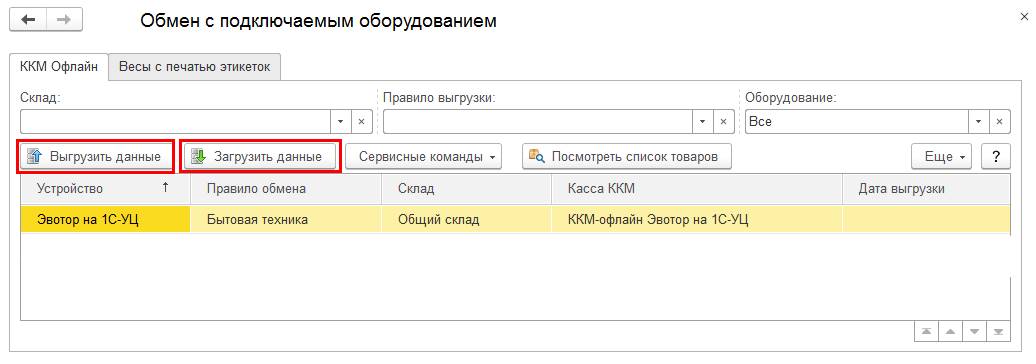Image resolution: width=1036 pixels, height=364 pixels.
Task: Open the Весы с печатью этикеток tab
Action: (x=195, y=67)
